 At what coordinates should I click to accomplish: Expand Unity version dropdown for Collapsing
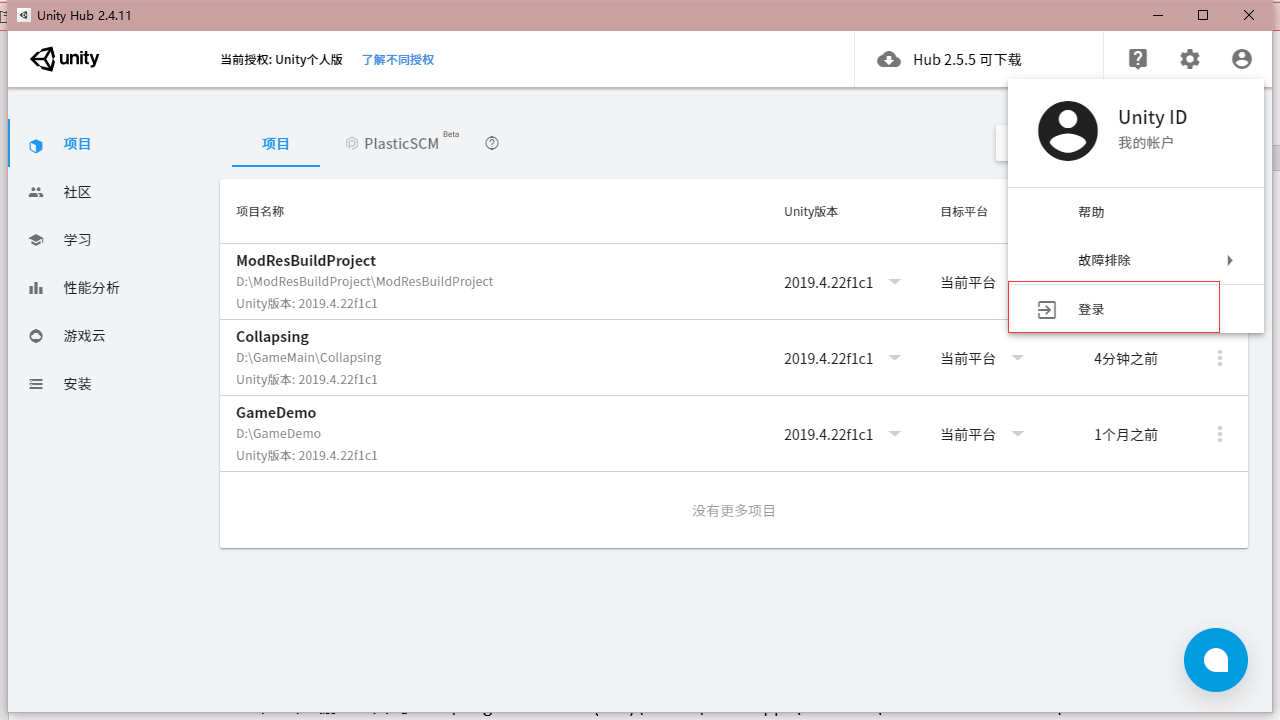coord(895,358)
